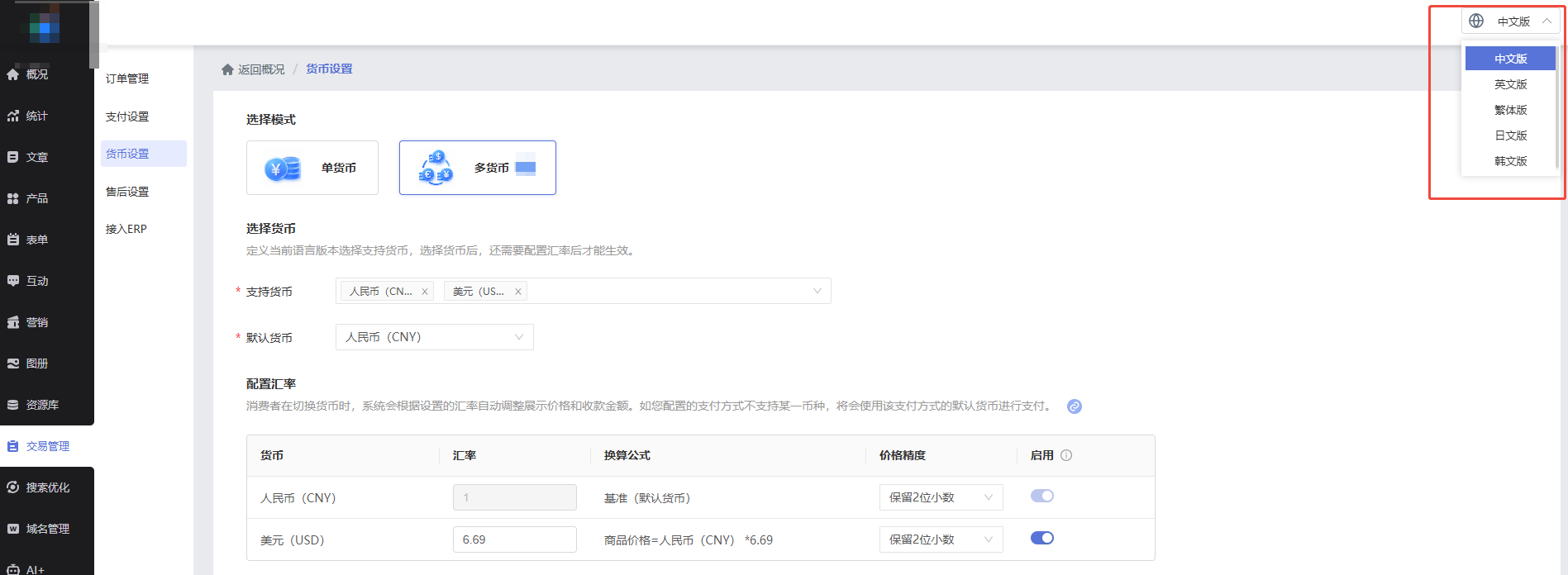Open the 表单 form icon in sidebar
1568x575 pixels.
(x=12, y=240)
